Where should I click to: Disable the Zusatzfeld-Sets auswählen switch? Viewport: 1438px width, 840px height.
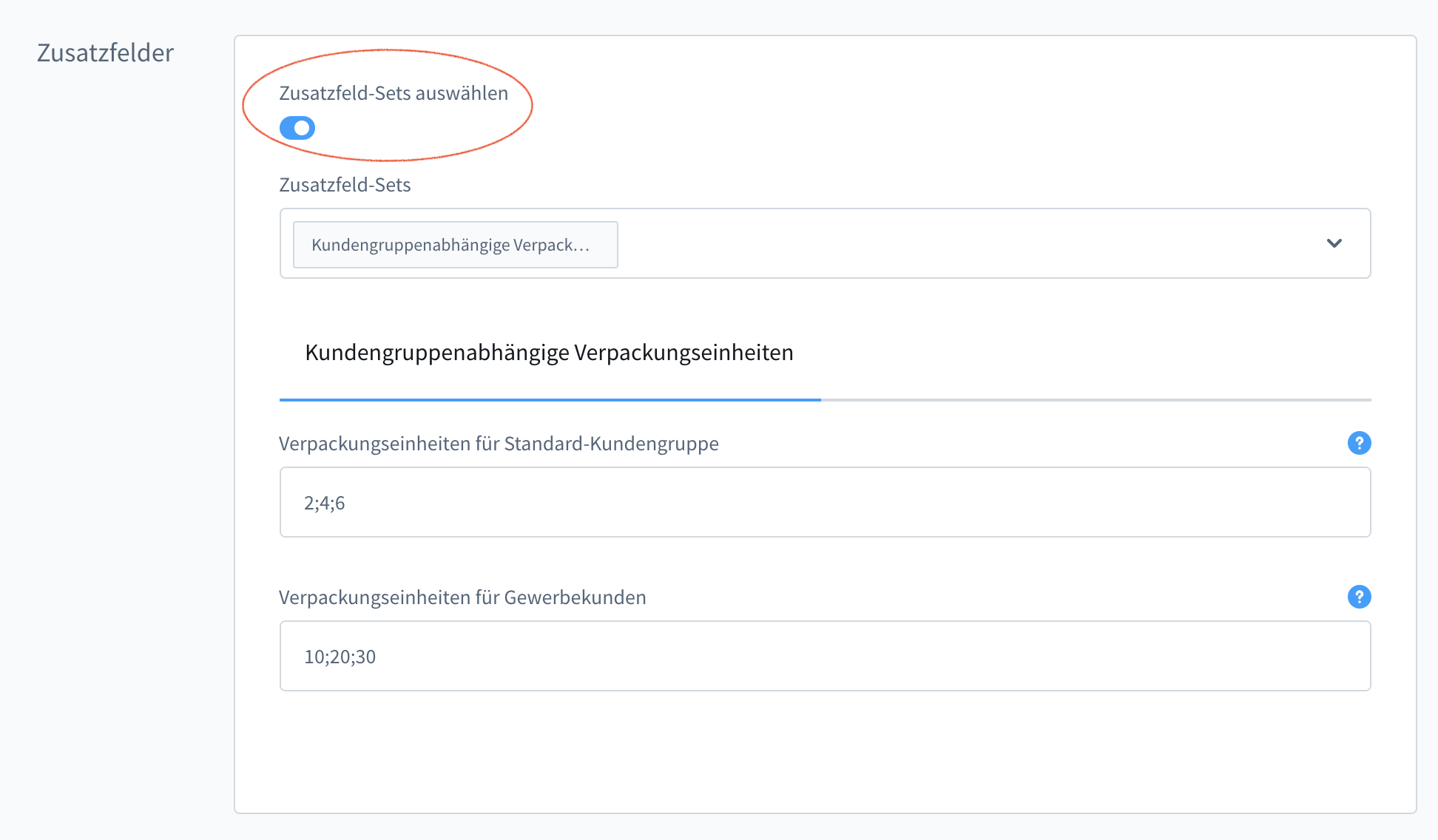[297, 128]
